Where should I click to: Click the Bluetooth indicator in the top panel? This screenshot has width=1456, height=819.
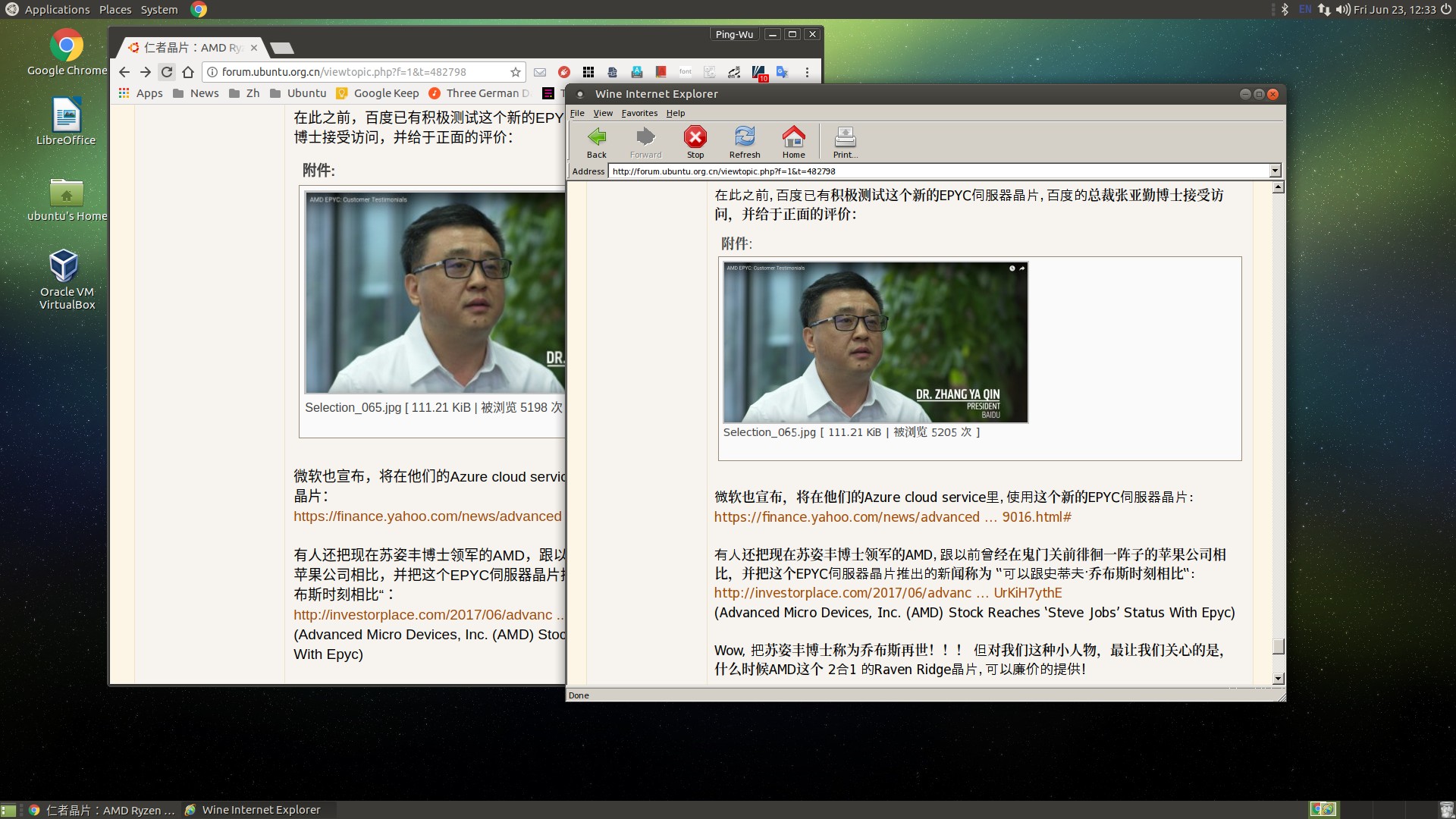coord(1285,10)
